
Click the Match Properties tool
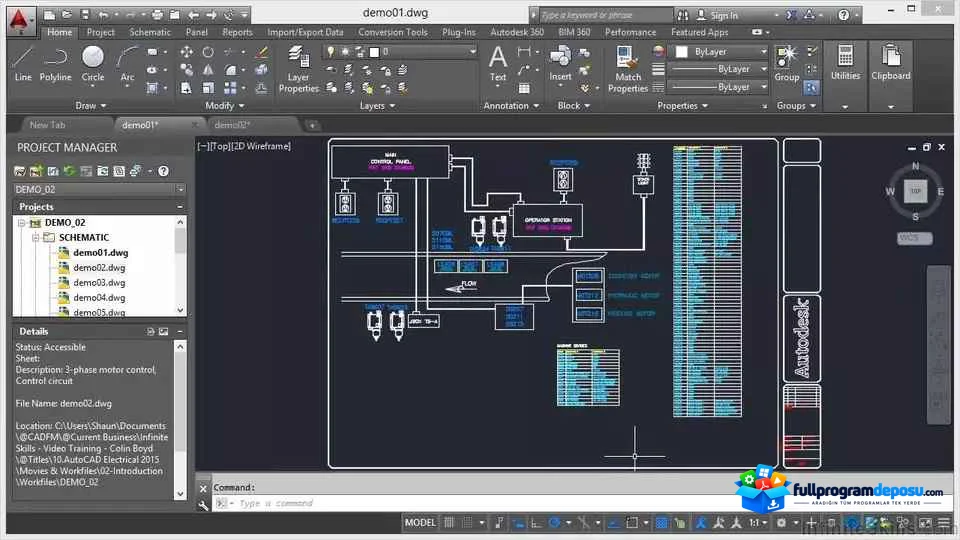pyautogui.click(x=628, y=69)
